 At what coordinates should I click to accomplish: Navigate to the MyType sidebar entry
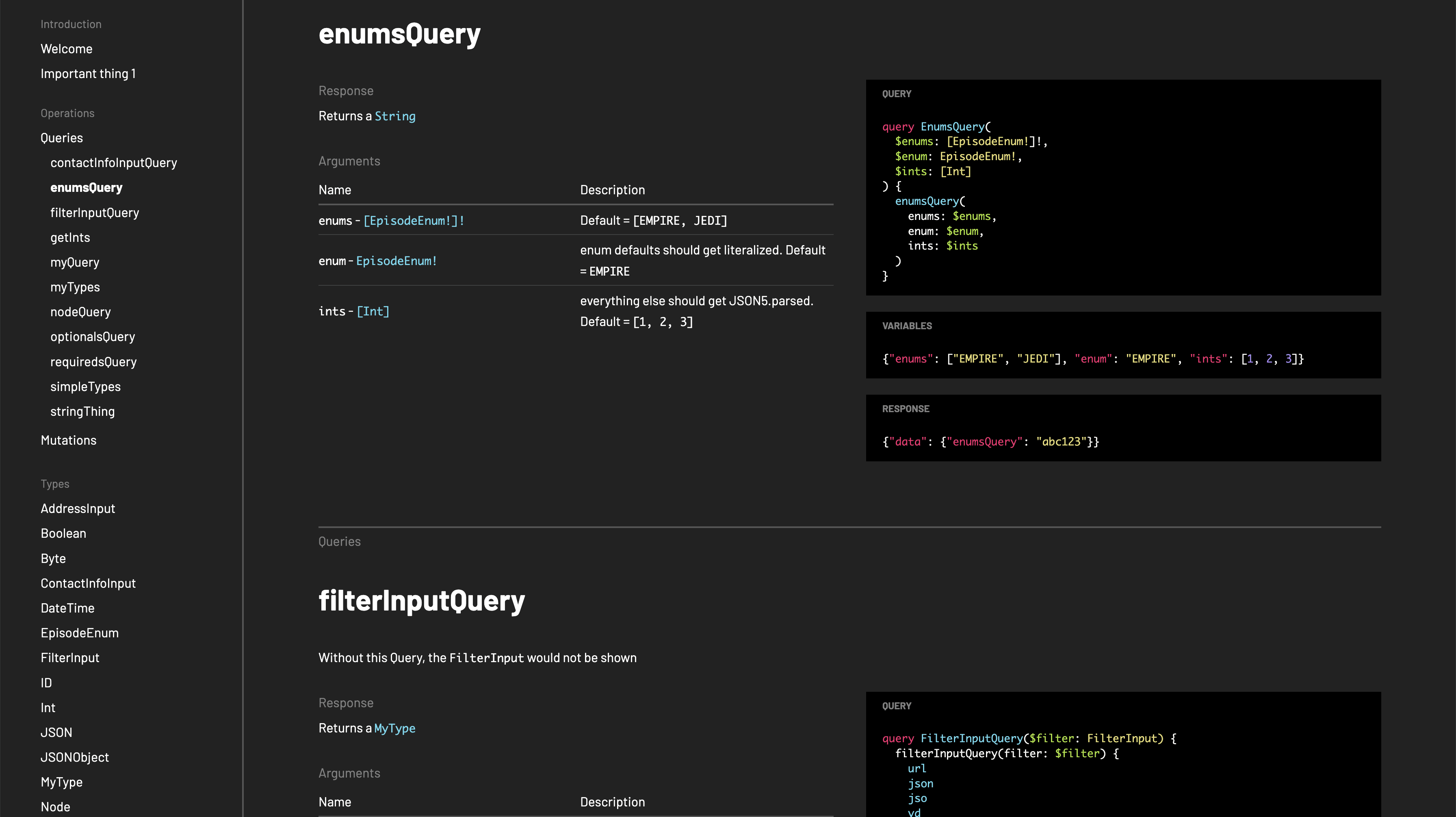point(61,781)
